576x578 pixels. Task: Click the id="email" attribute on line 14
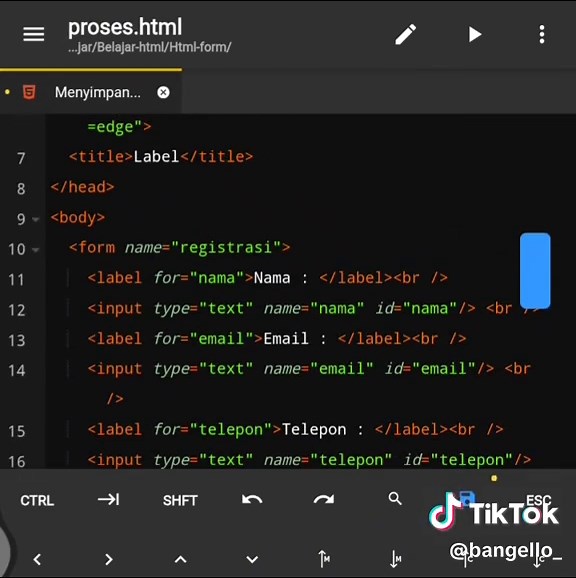point(430,369)
